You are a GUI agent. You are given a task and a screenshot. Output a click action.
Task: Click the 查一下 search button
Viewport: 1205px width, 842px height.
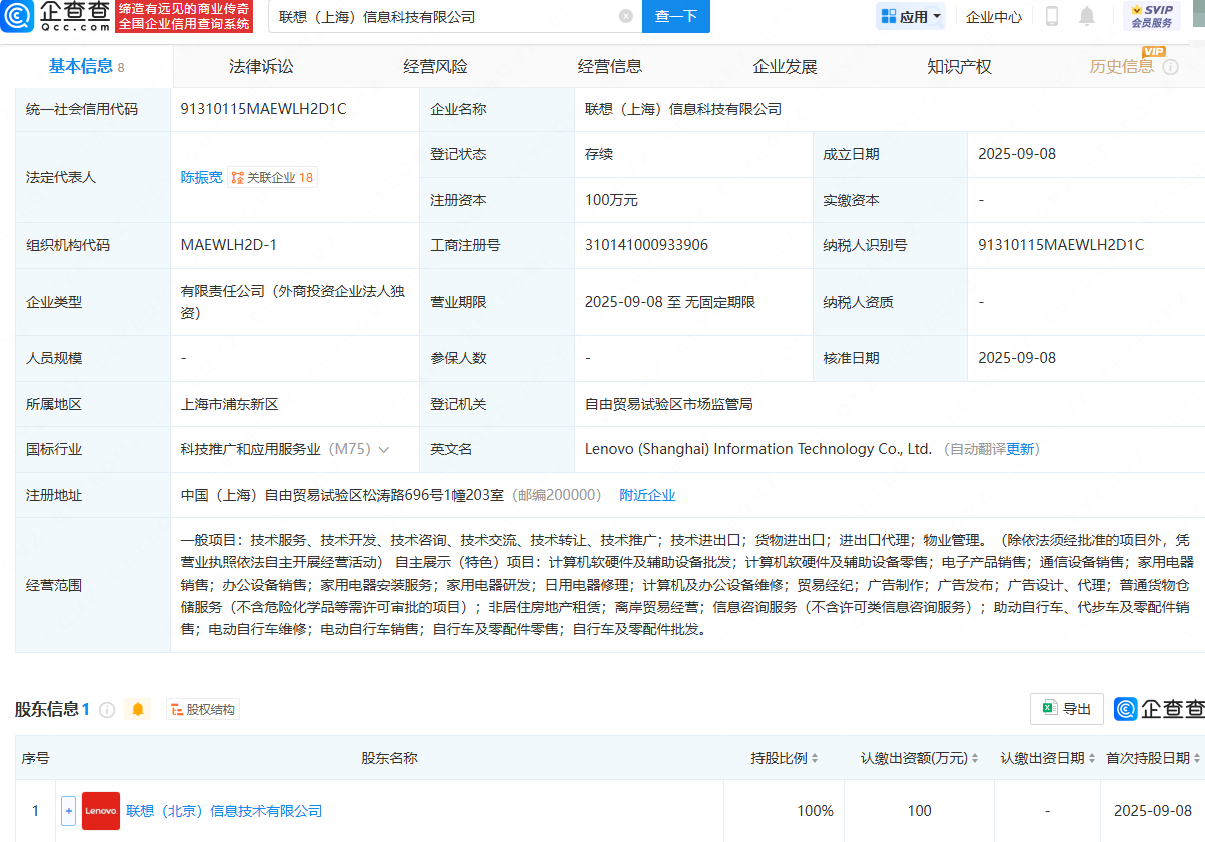[x=675, y=16]
